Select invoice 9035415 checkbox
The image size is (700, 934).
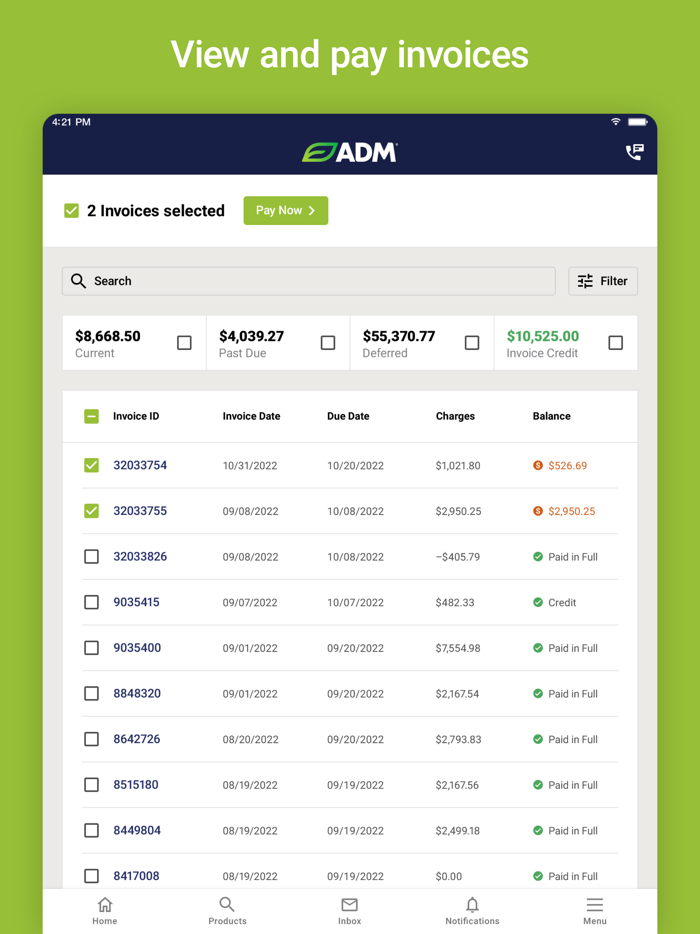coord(91,602)
